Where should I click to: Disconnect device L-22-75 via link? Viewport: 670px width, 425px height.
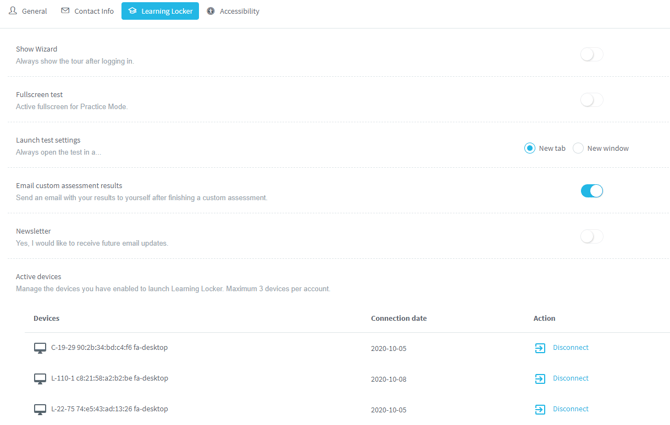tap(570, 409)
